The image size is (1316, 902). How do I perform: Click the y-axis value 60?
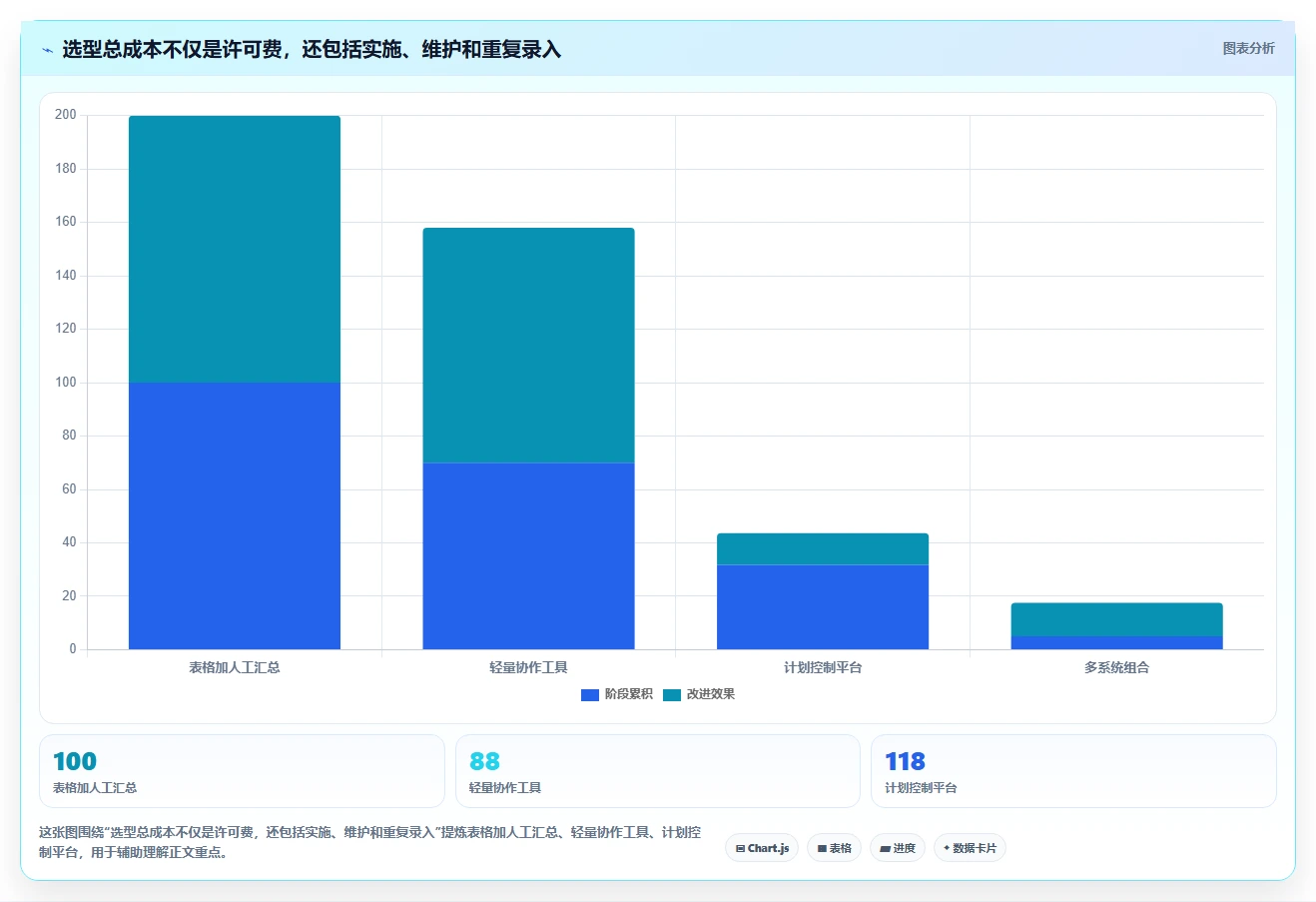click(x=69, y=489)
